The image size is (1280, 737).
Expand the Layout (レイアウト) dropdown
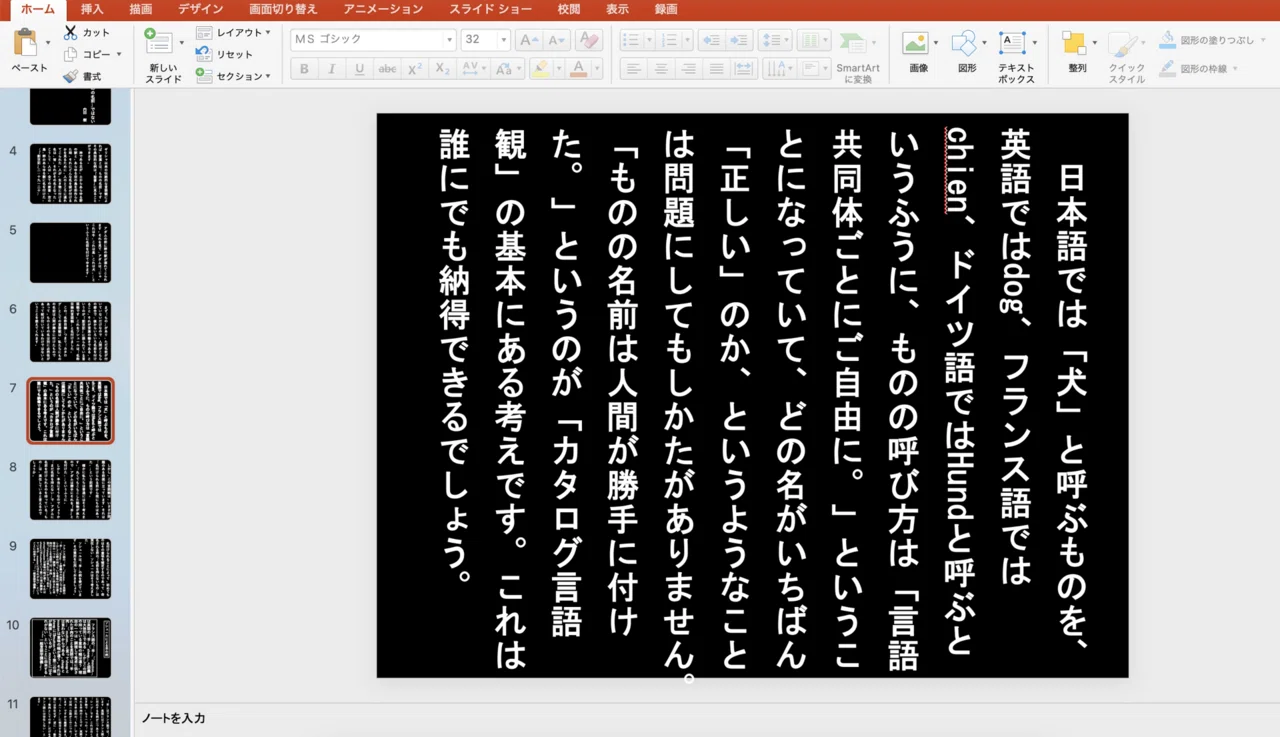pyautogui.click(x=268, y=33)
